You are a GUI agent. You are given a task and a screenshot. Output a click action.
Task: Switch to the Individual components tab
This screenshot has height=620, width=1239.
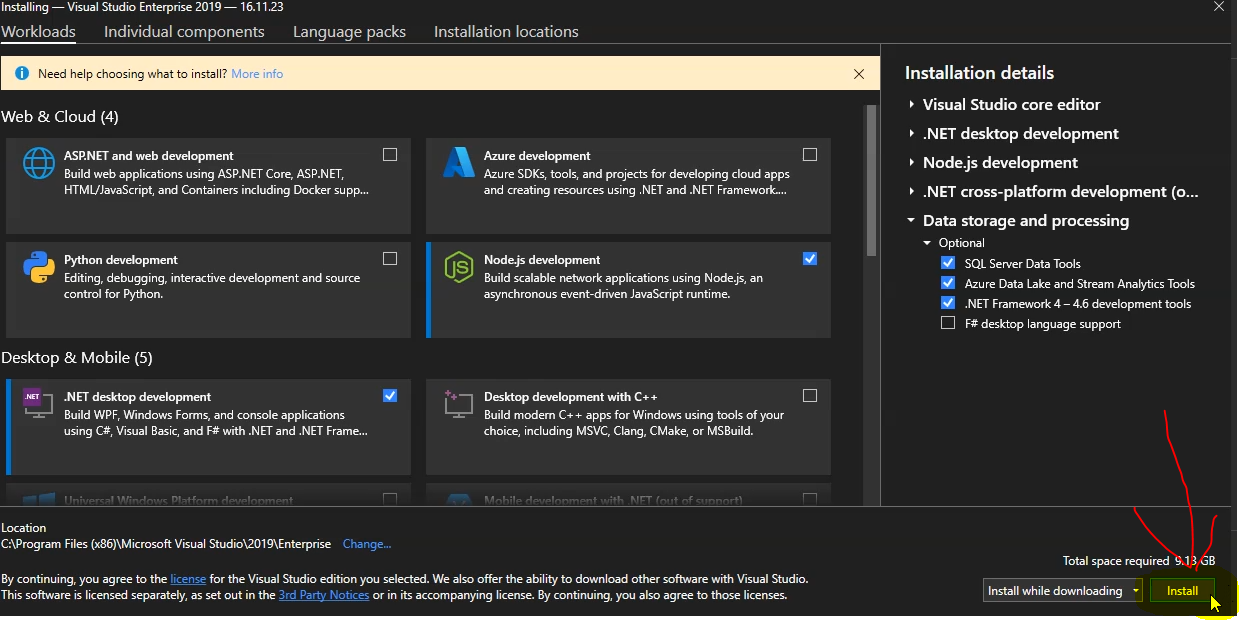click(x=184, y=31)
